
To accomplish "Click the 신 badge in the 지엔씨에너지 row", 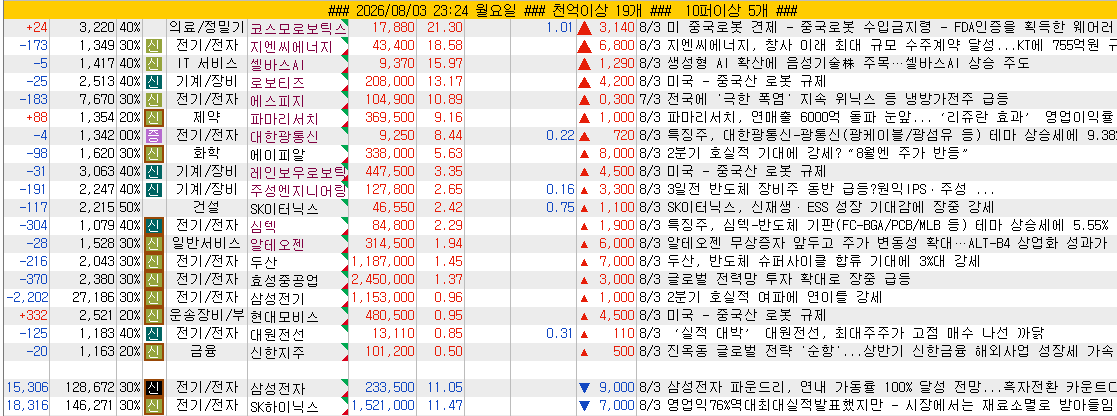I will tap(153, 46).
